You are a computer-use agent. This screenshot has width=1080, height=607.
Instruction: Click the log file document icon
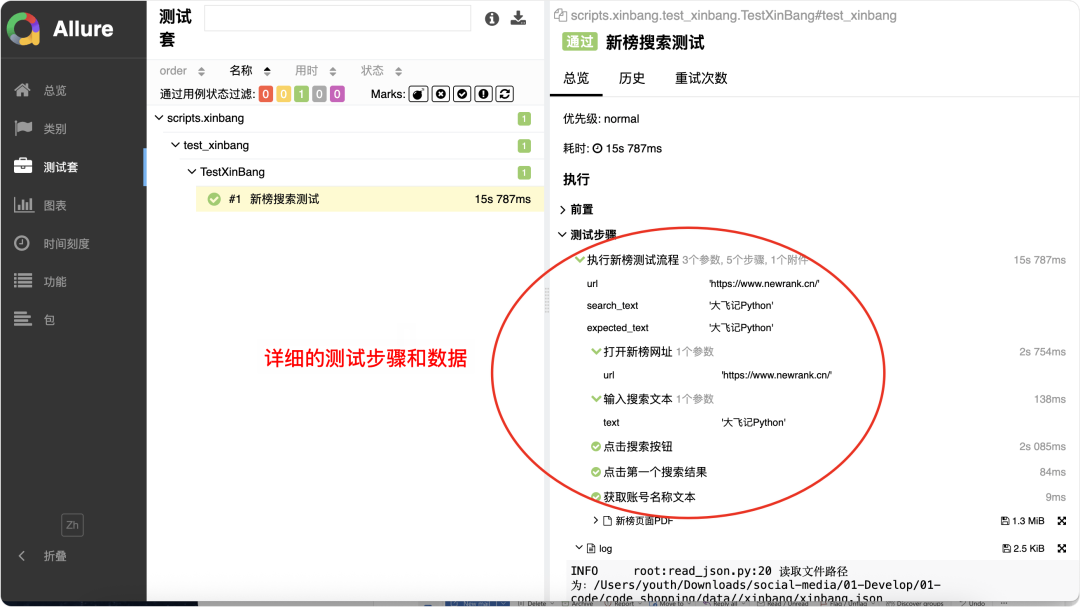(591, 548)
